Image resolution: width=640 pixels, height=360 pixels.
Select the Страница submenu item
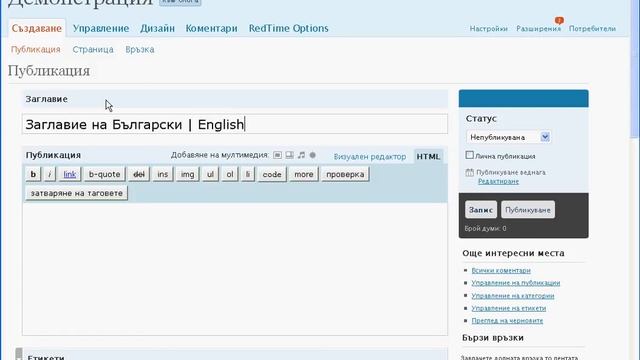[93, 49]
